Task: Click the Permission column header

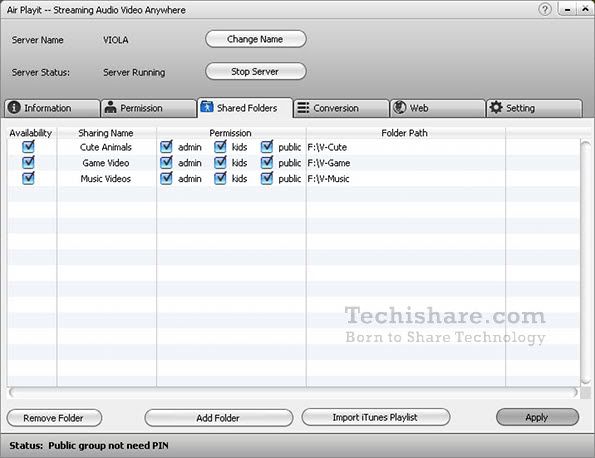Action: click(x=230, y=133)
